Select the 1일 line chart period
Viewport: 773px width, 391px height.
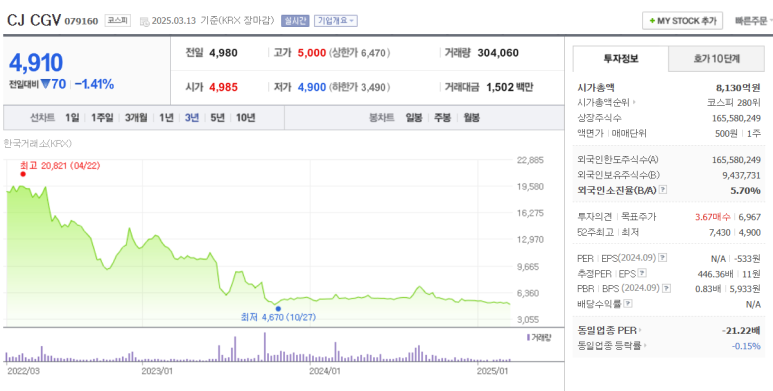(x=72, y=117)
